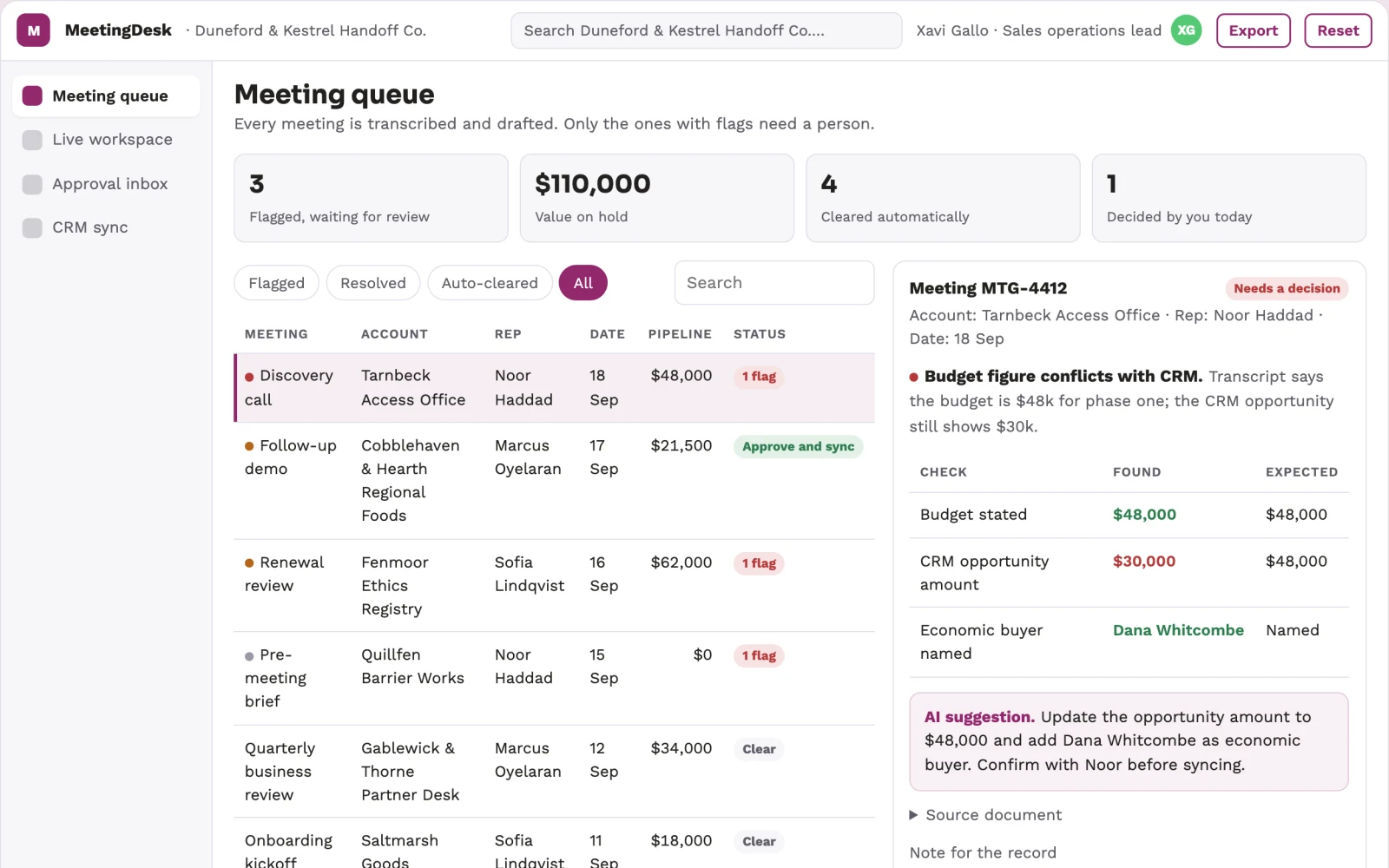Click Approve and sync for Cobblehaven
This screenshot has height=868, width=1389.
pyautogui.click(x=798, y=447)
